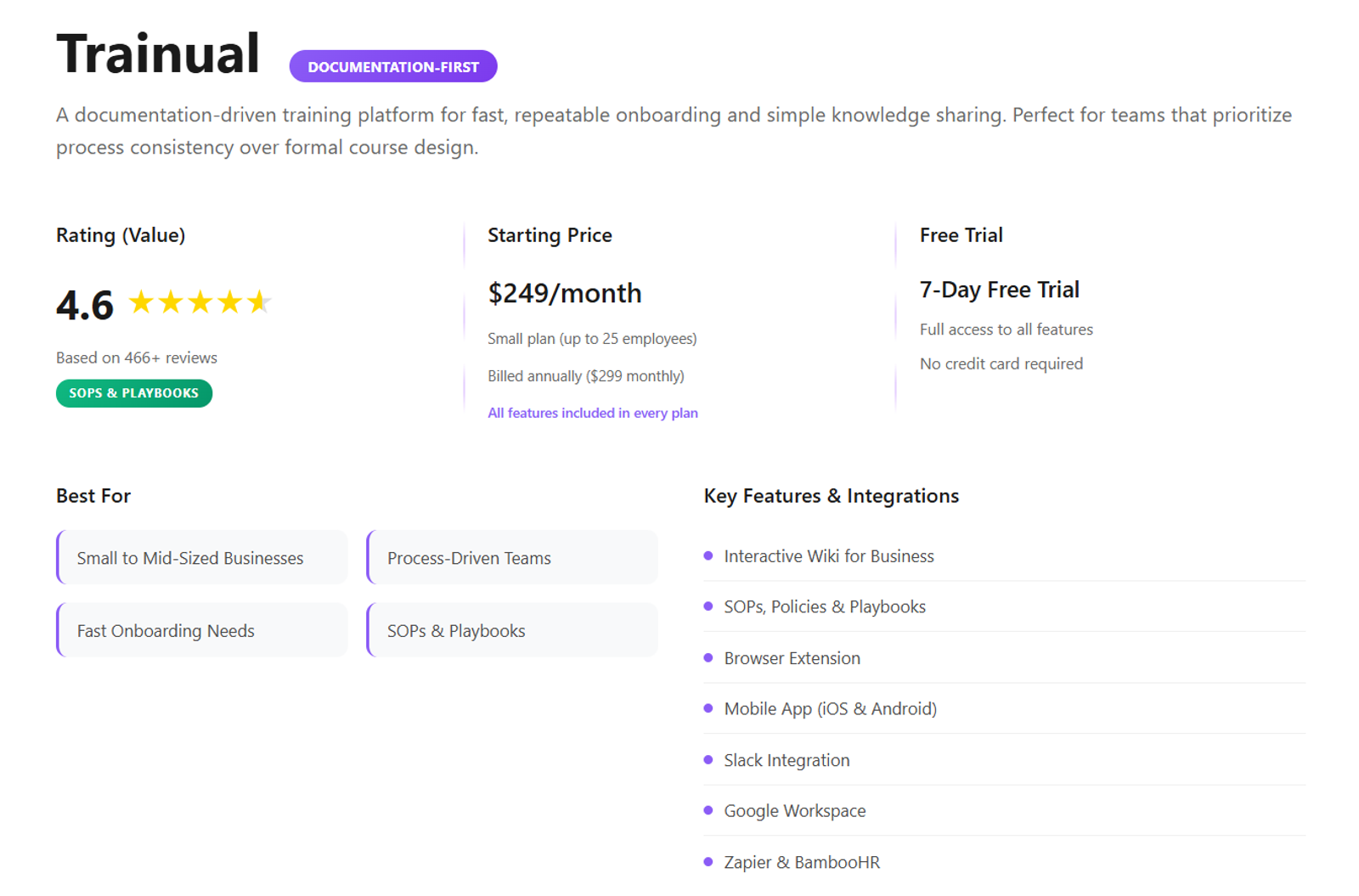Click the Best For heading
This screenshot has width=1359, height=896.
pos(93,496)
